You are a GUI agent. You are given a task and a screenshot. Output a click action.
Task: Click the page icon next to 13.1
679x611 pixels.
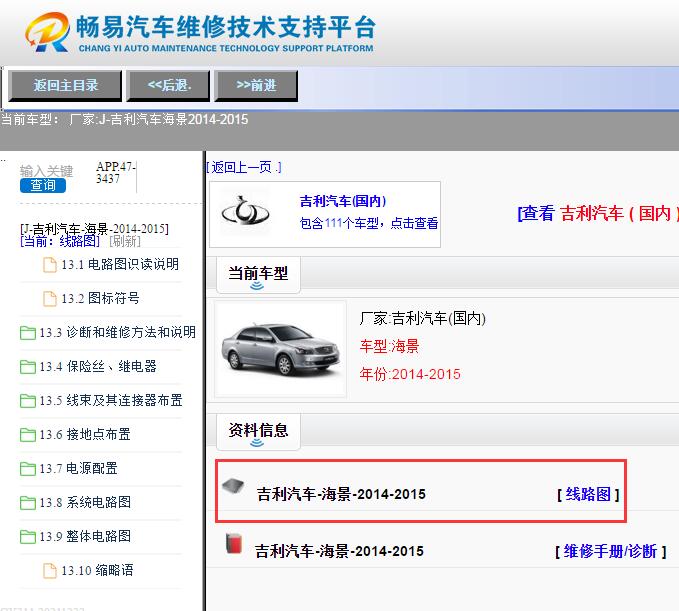(x=50, y=265)
